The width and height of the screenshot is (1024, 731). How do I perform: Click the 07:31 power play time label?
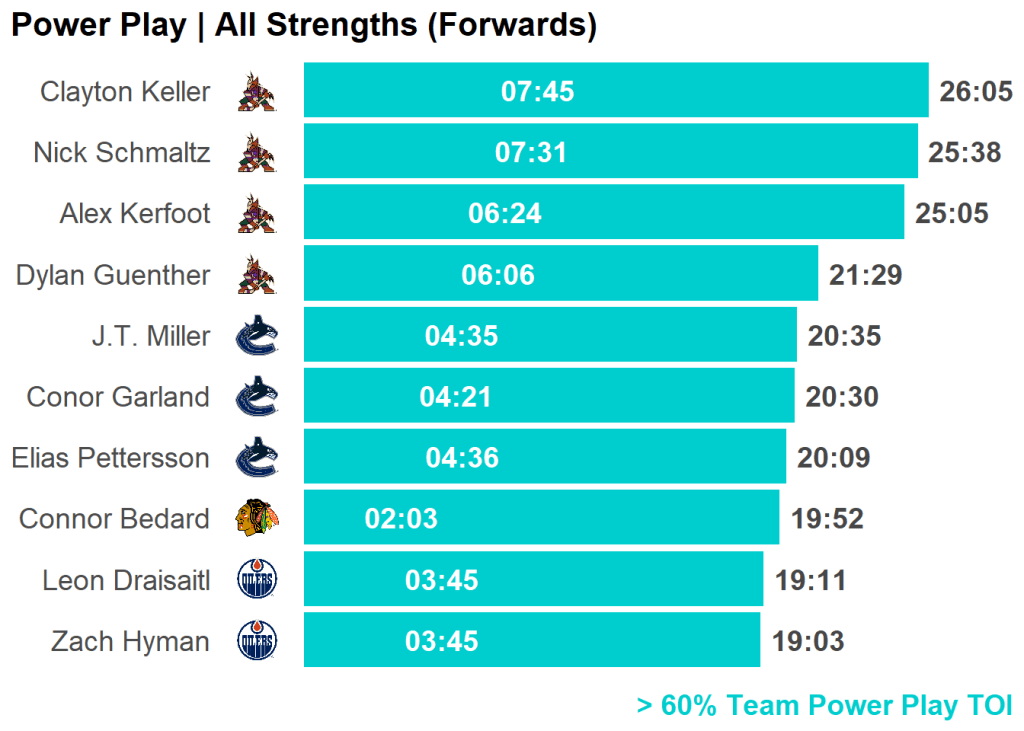(531, 153)
